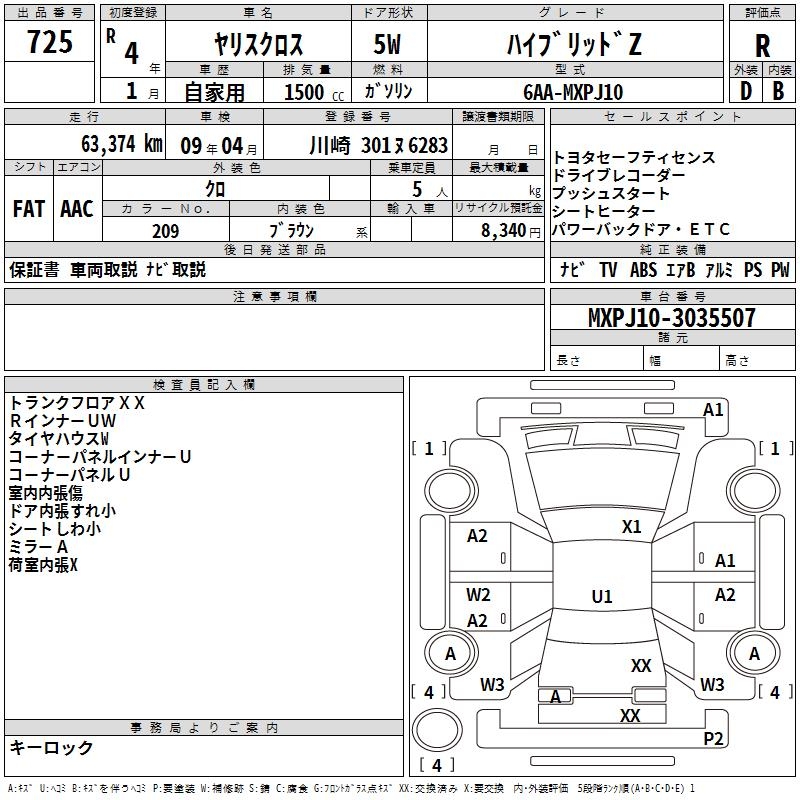Select shift type FAT
This screenshot has height=800, width=800.
click(x=29, y=209)
